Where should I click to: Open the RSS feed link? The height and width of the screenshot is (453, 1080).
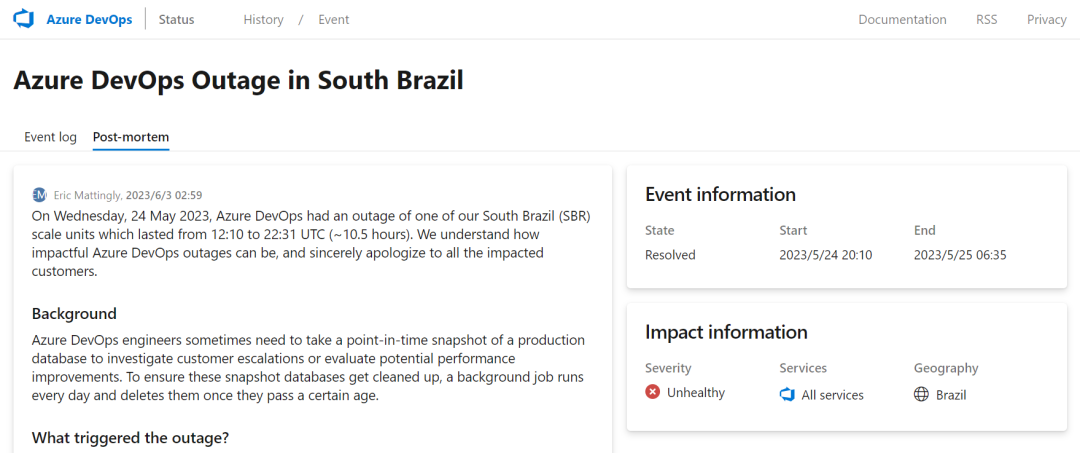point(986,19)
